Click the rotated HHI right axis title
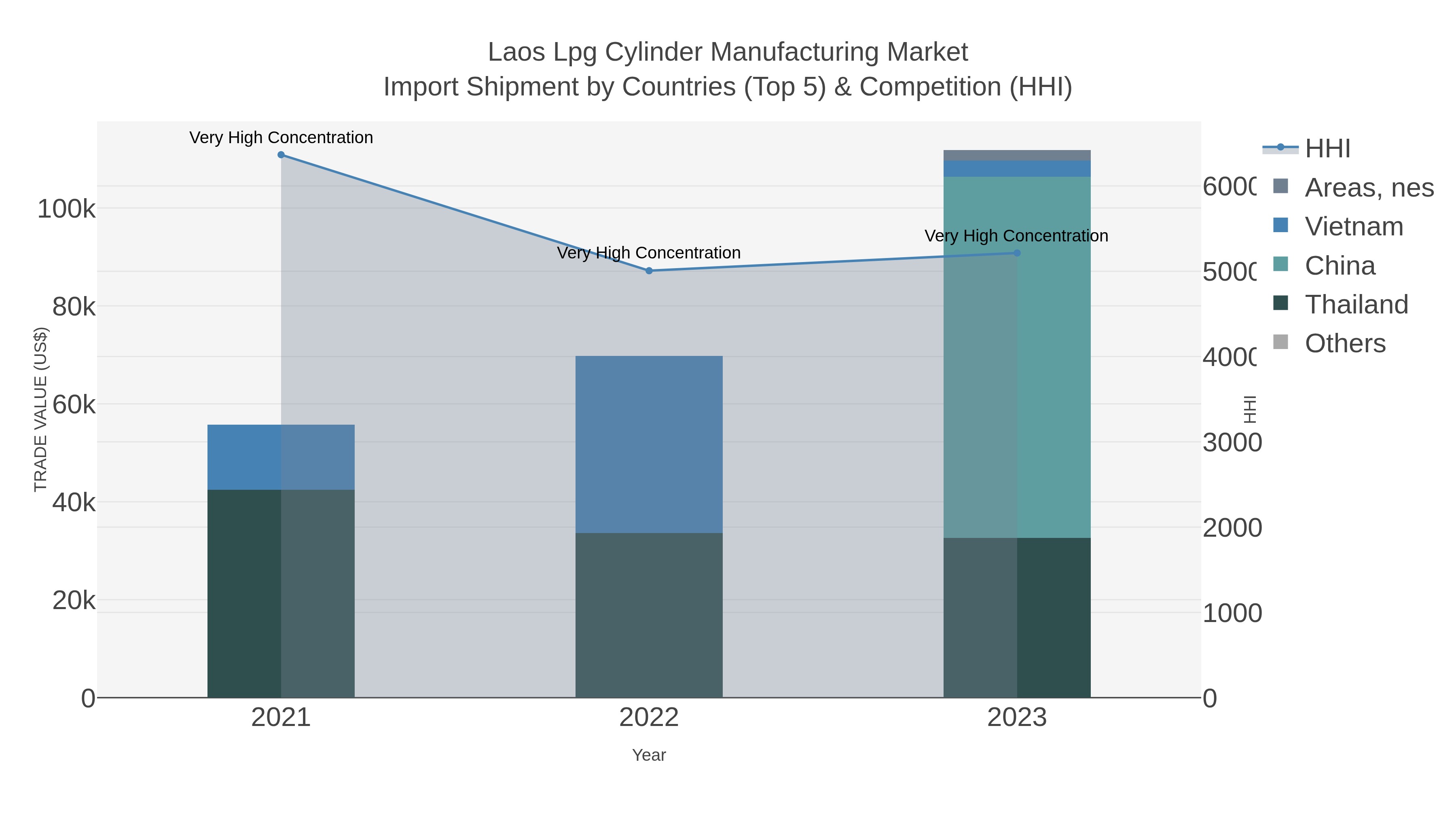The image size is (1456, 819). pos(1250,409)
